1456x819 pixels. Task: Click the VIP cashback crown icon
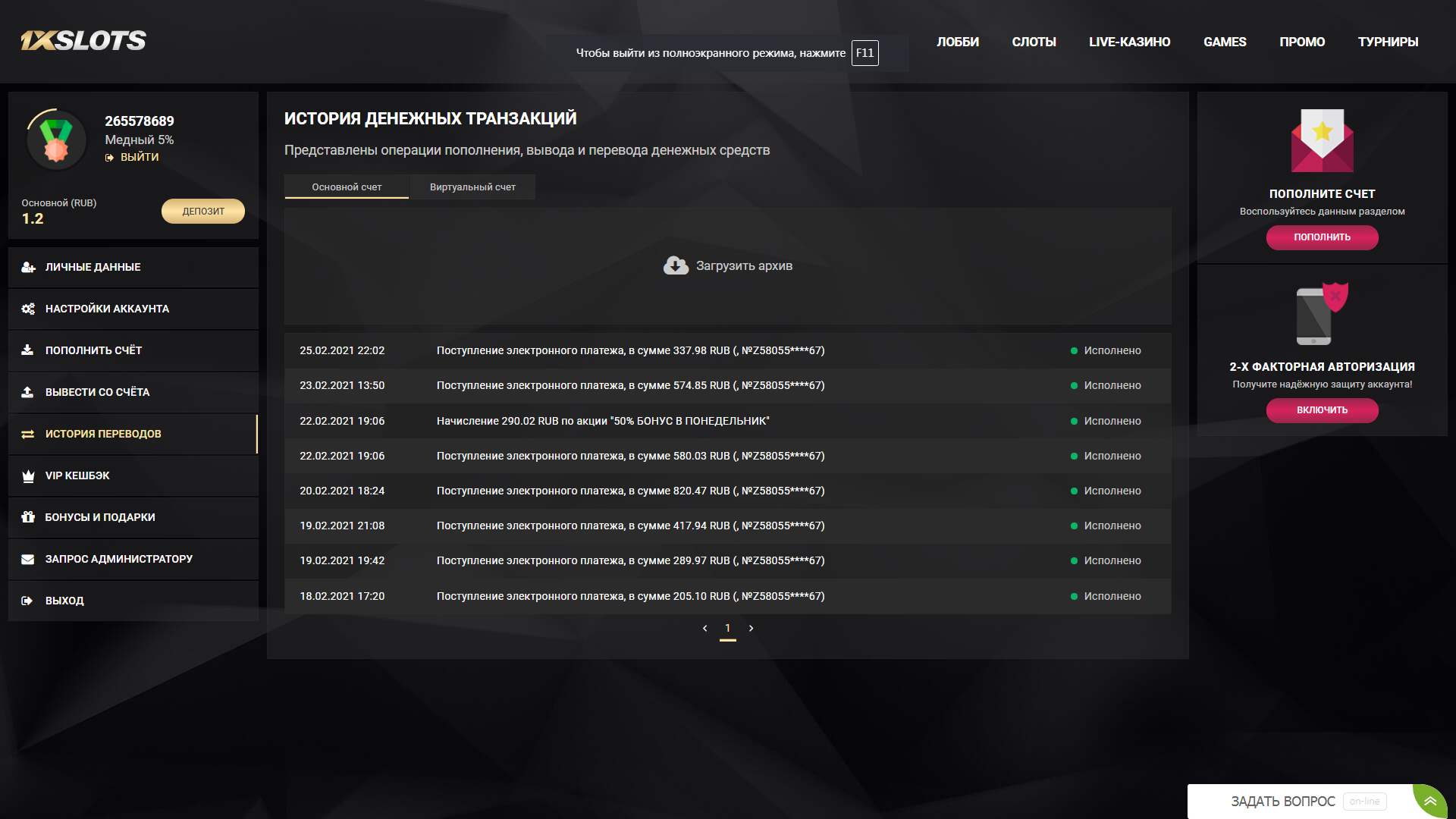coord(28,475)
